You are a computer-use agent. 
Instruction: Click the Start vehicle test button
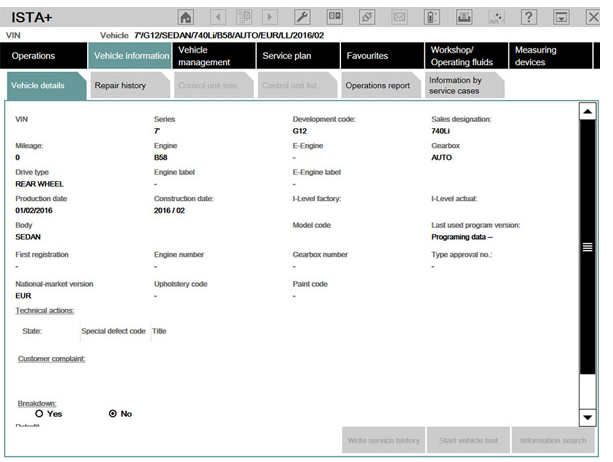click(x=468, y=441)
